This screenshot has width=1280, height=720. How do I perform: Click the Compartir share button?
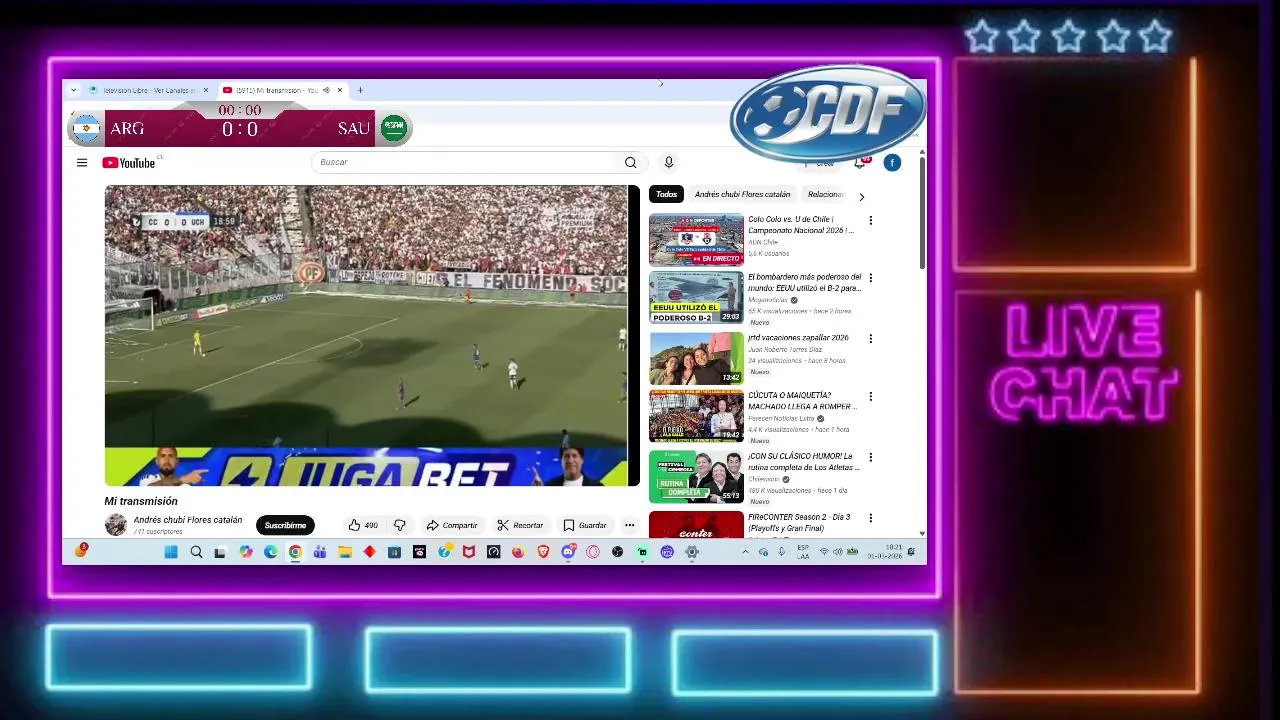(x=452, y=525)
